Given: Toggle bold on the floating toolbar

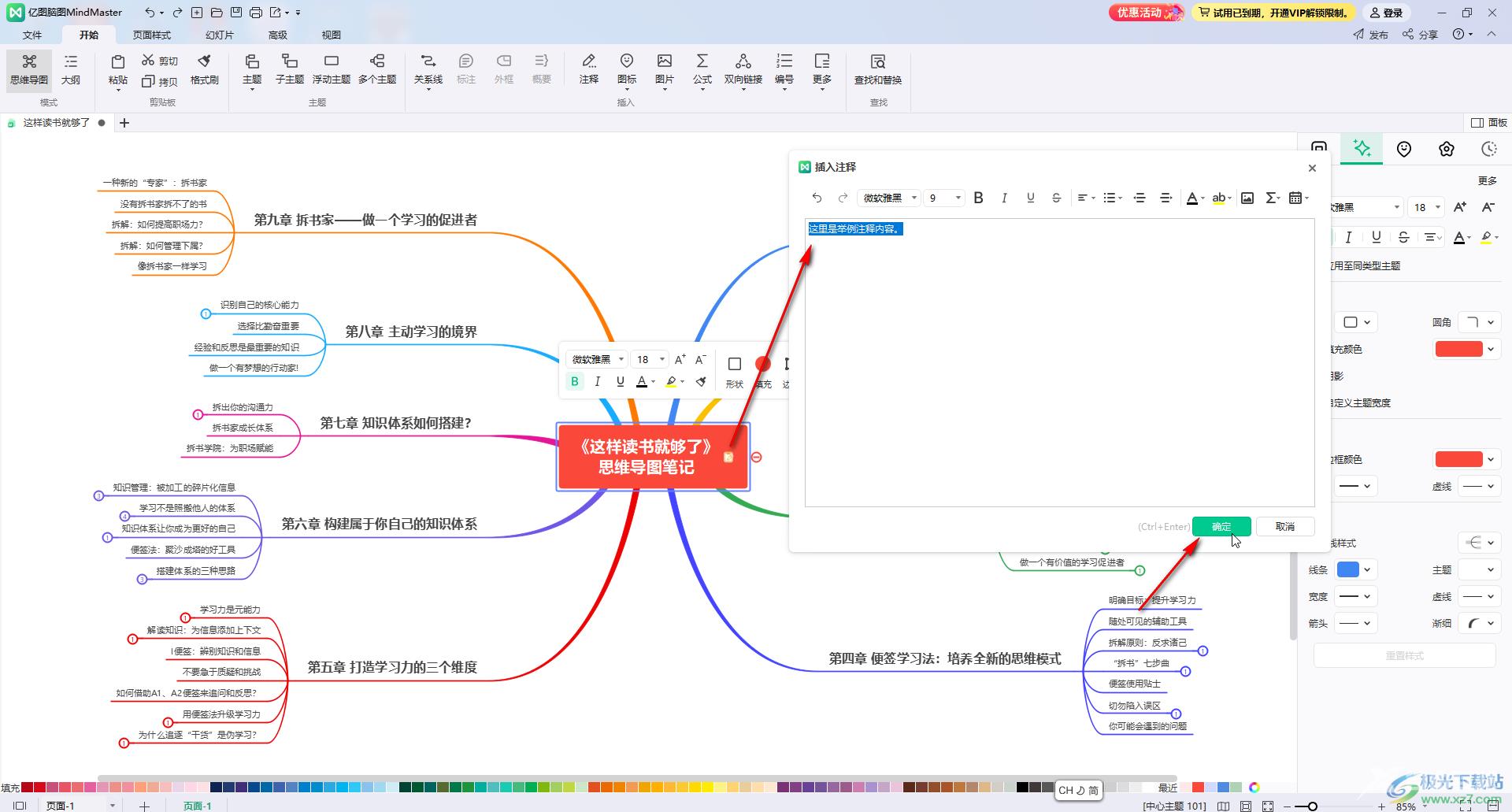Looking at the screenshot, I should click(575, 381).
